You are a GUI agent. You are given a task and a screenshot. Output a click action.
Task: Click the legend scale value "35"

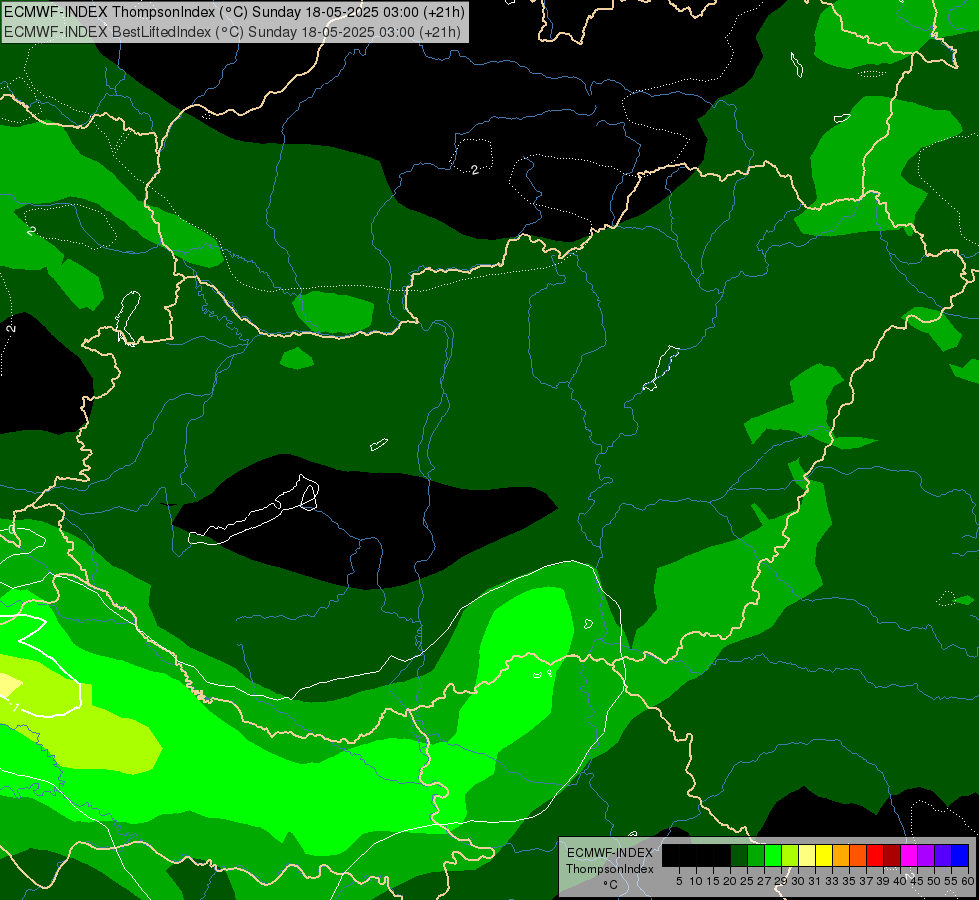[x=849, y=881]
